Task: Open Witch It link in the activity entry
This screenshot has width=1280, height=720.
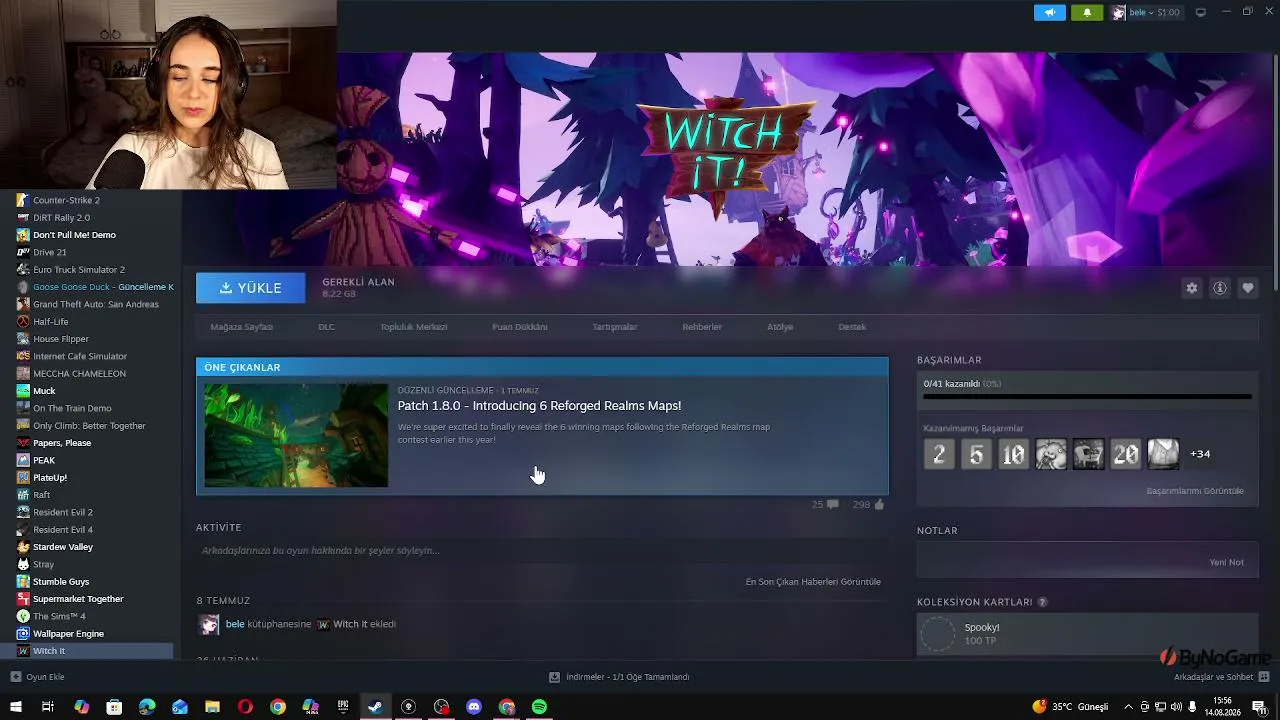Action: click(350, 624)
